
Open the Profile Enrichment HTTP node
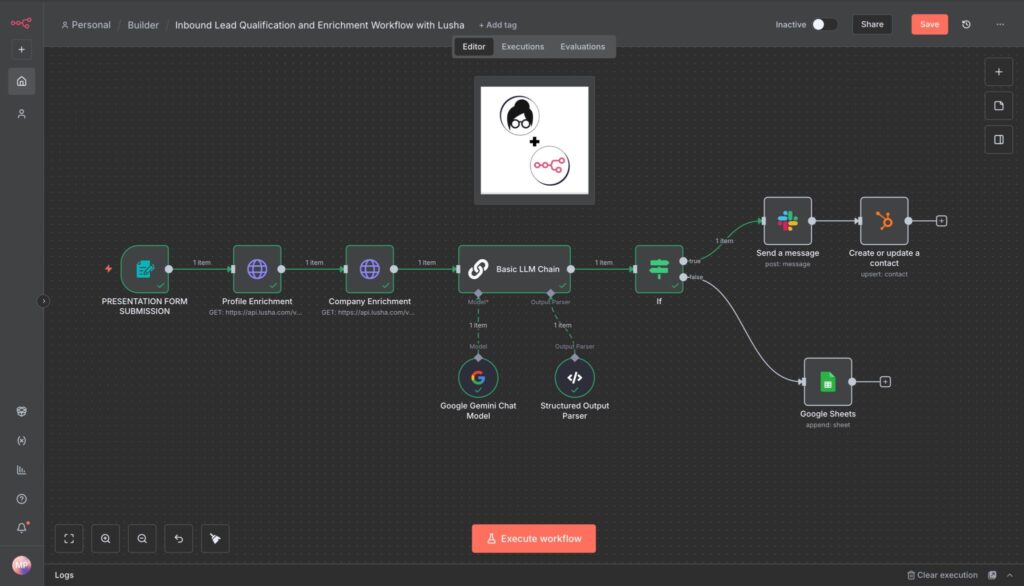tap(257, 269)
